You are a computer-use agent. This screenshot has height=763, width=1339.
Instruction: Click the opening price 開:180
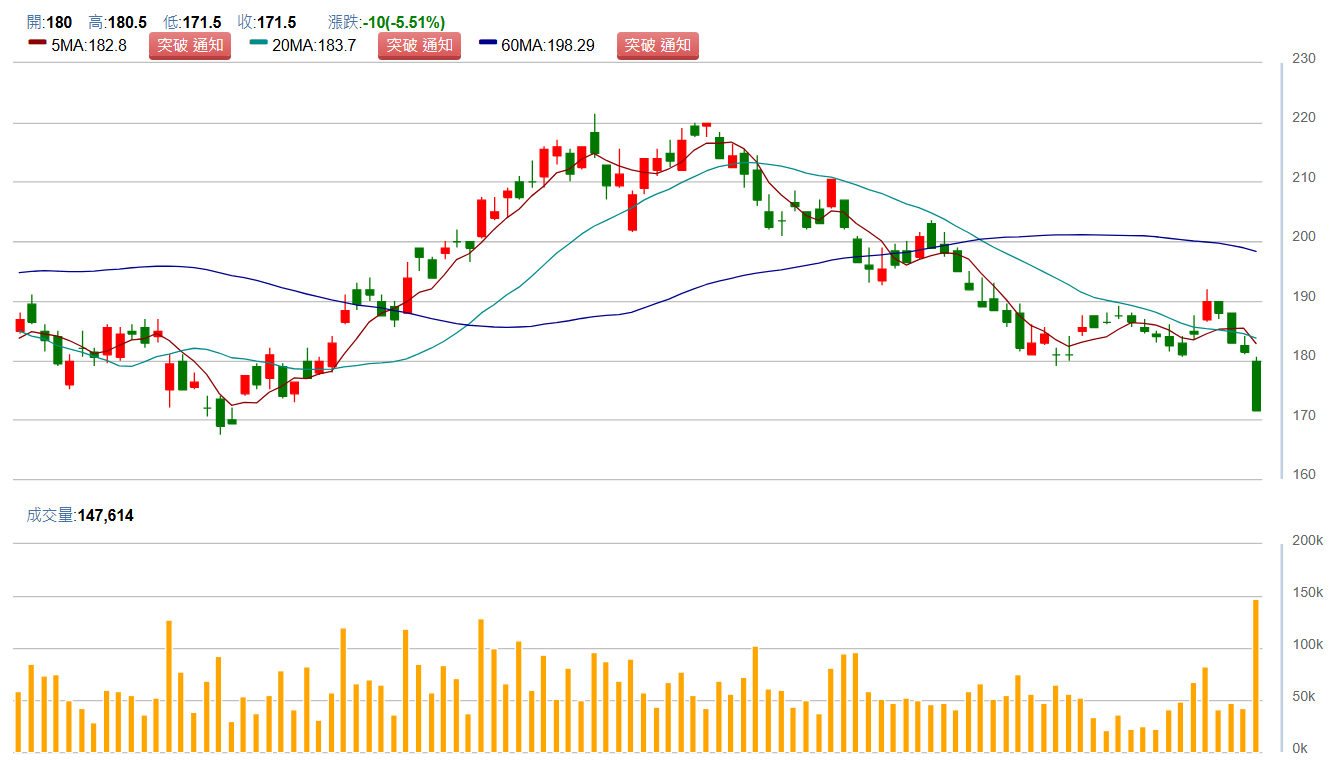[49, 22]
